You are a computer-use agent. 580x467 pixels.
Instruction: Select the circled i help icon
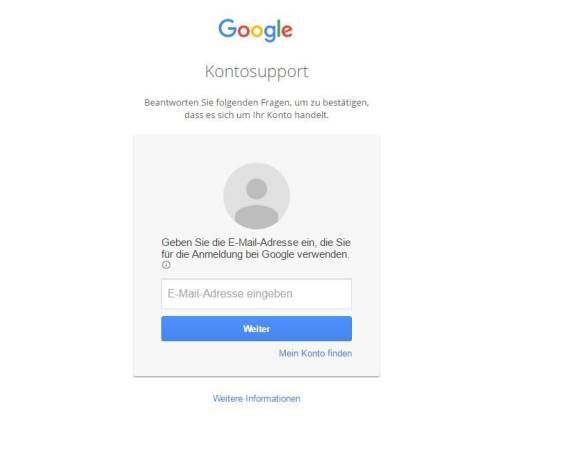click(x=166, y=265)
